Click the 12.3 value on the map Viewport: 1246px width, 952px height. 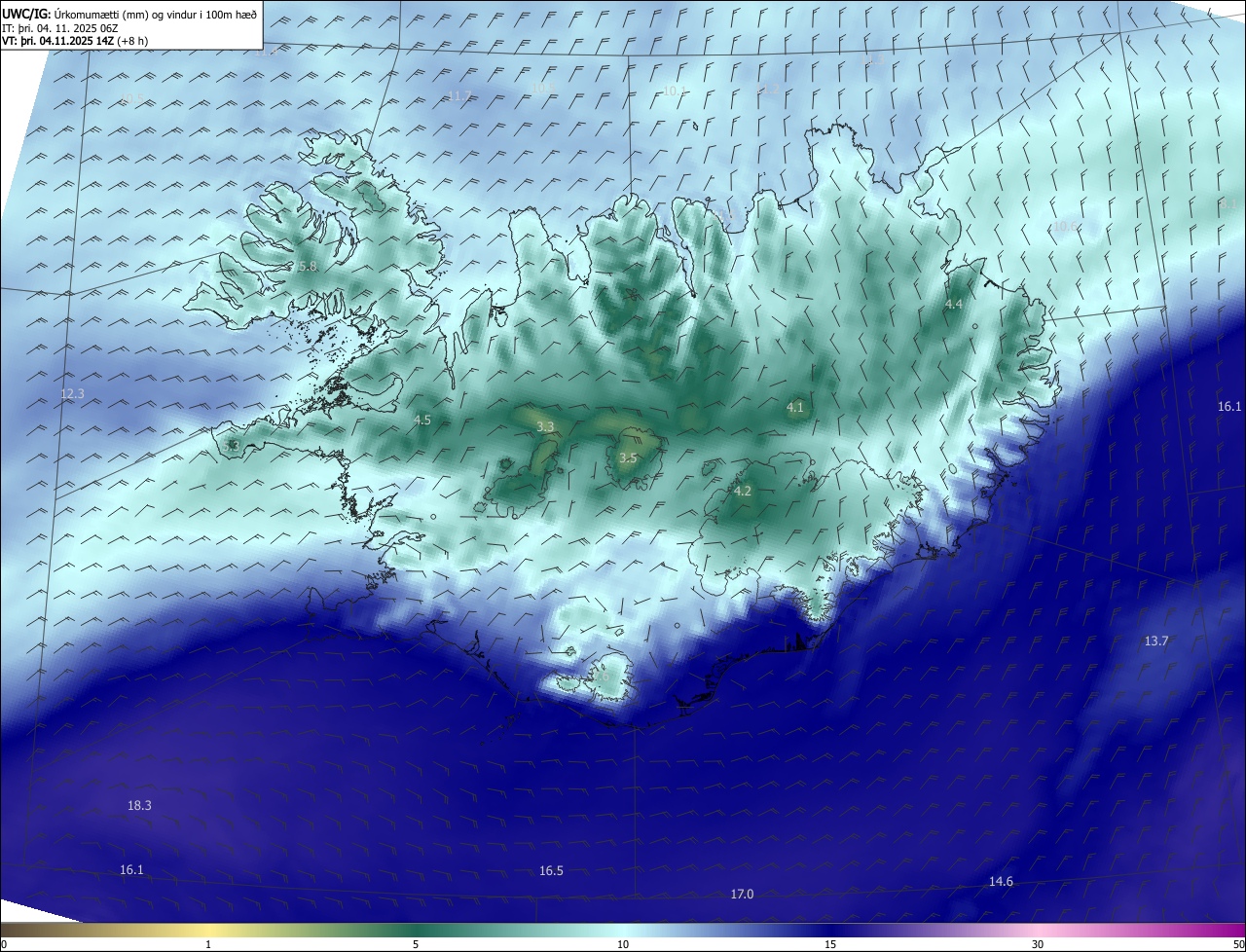[72, 394]
